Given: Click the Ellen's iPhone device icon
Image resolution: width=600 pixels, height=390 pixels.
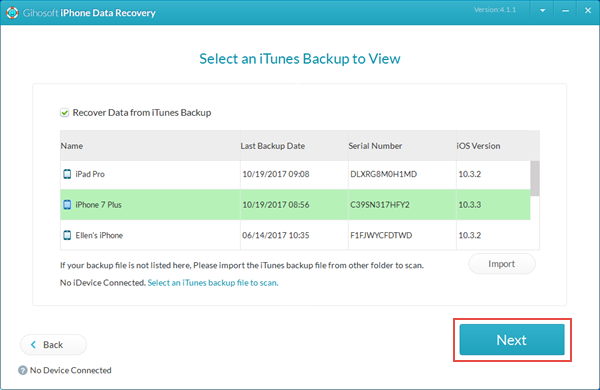Looking at the screenshot, I should (x=67, y=235).
